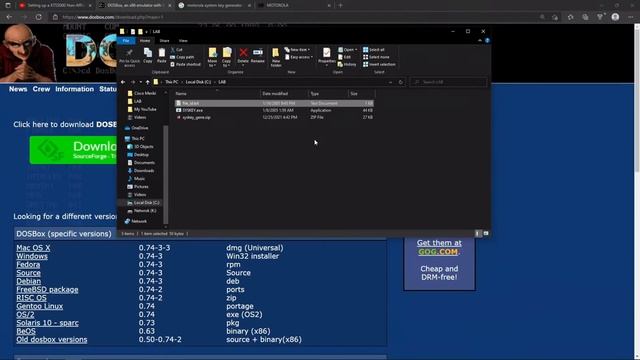Click the Rename ribbon icon
Screen dimensions: 640x360
(258, 56)
